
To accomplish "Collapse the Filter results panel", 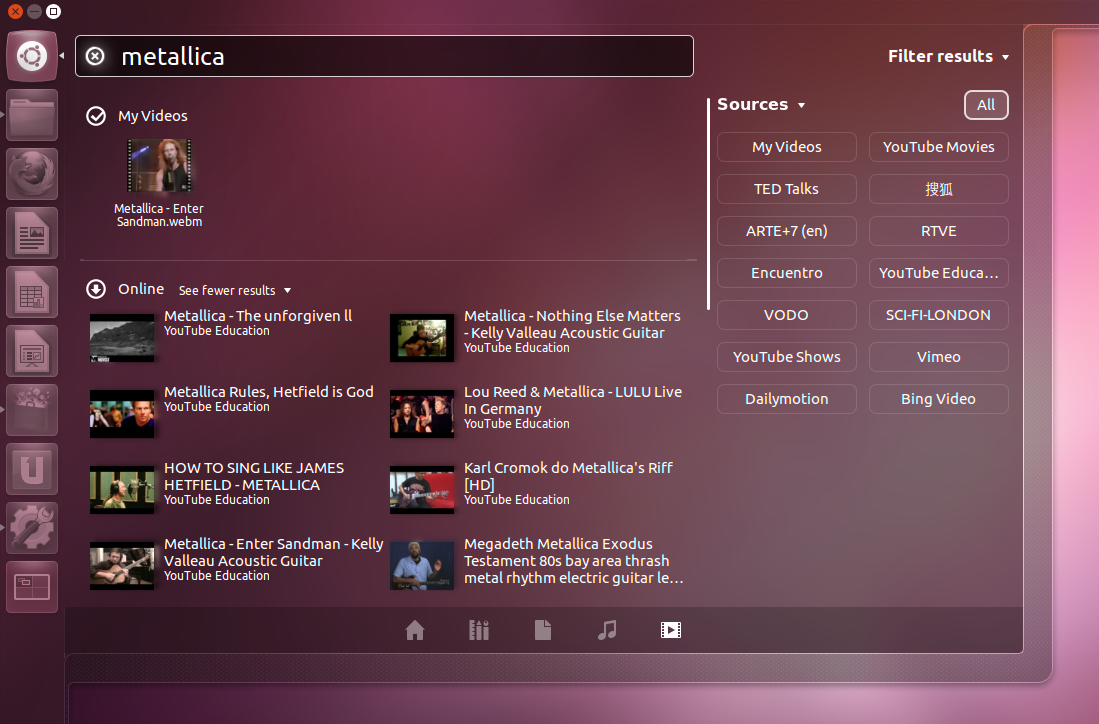I will point(948,56).
